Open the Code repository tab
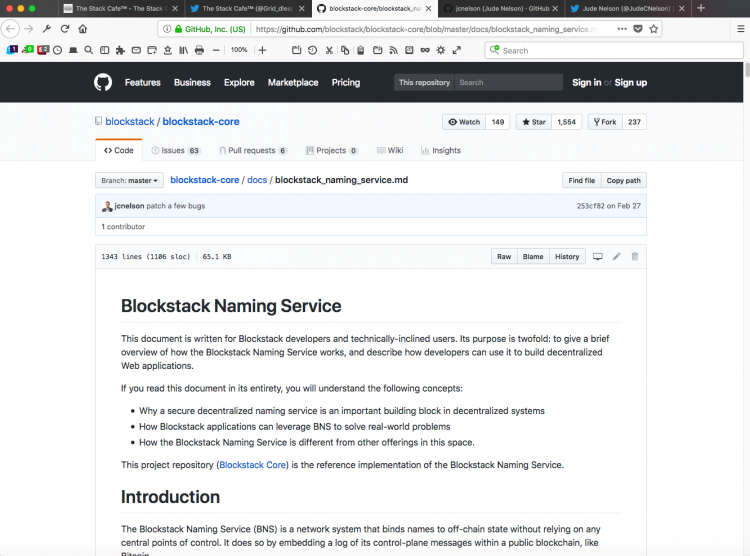This screenshot has height=556, width=750. click(x=119, y=150)
